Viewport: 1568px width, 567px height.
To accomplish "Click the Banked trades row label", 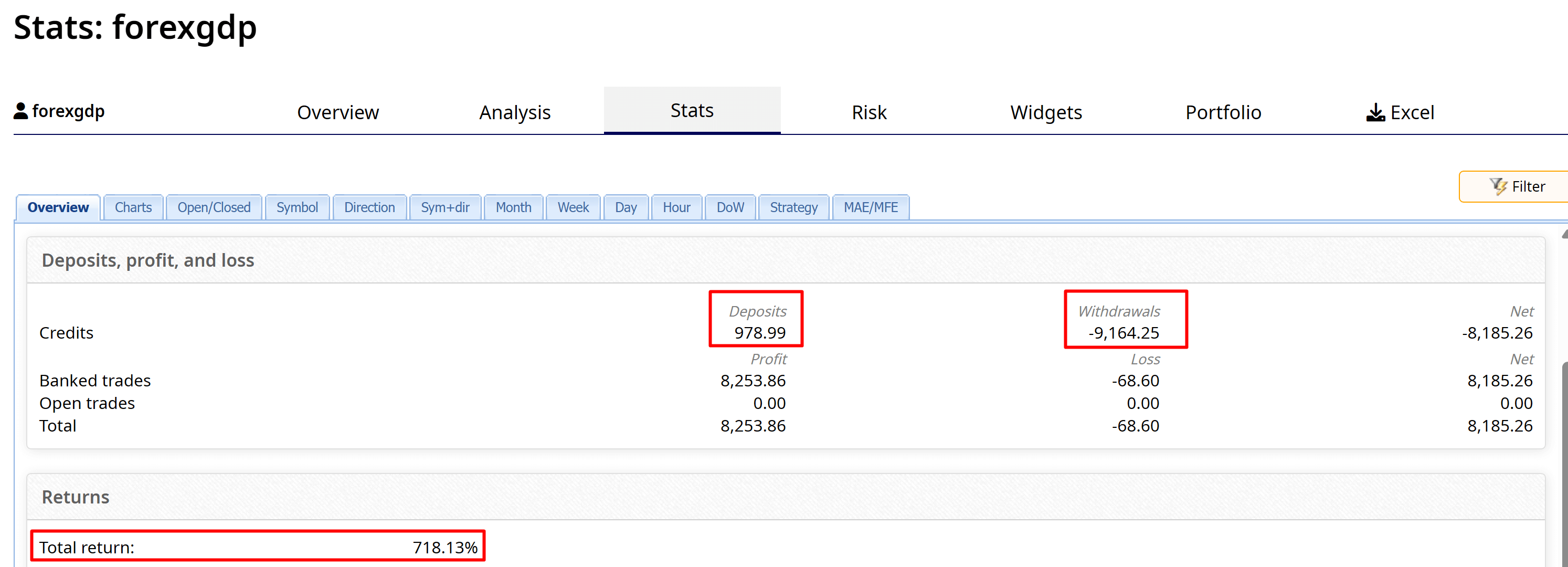I will pyautogui.click(x=95, y=381).
